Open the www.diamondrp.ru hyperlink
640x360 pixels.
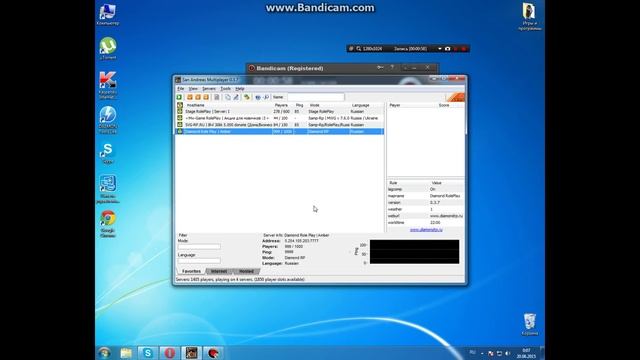426,230
